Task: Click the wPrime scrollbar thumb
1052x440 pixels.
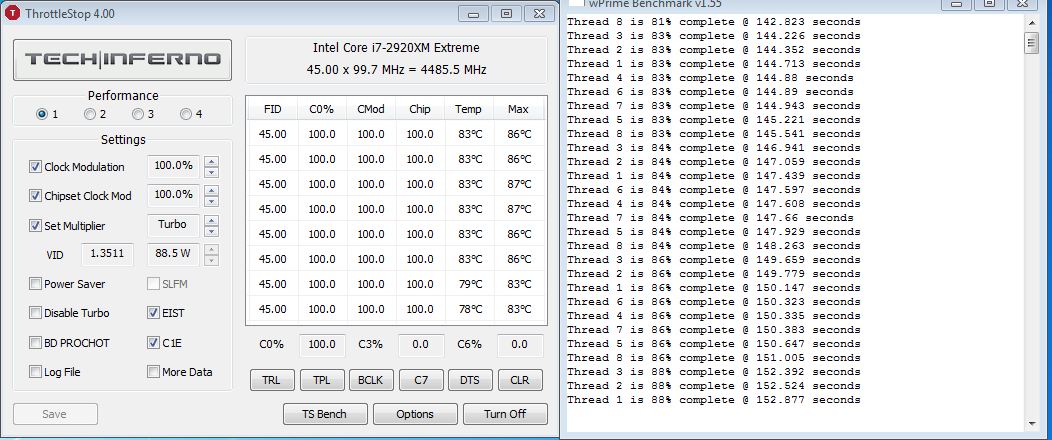Action: [1032, 42]
